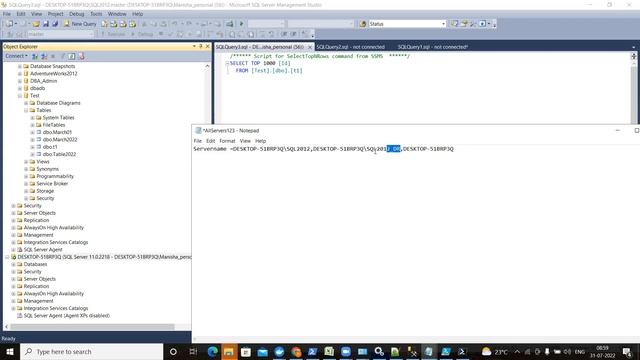Viewport: 640px width, 360px height.
Task: Select the DESKTOP-518RP3Q SQL Server 11.0.2218 node
Action: tap(104, 257)
